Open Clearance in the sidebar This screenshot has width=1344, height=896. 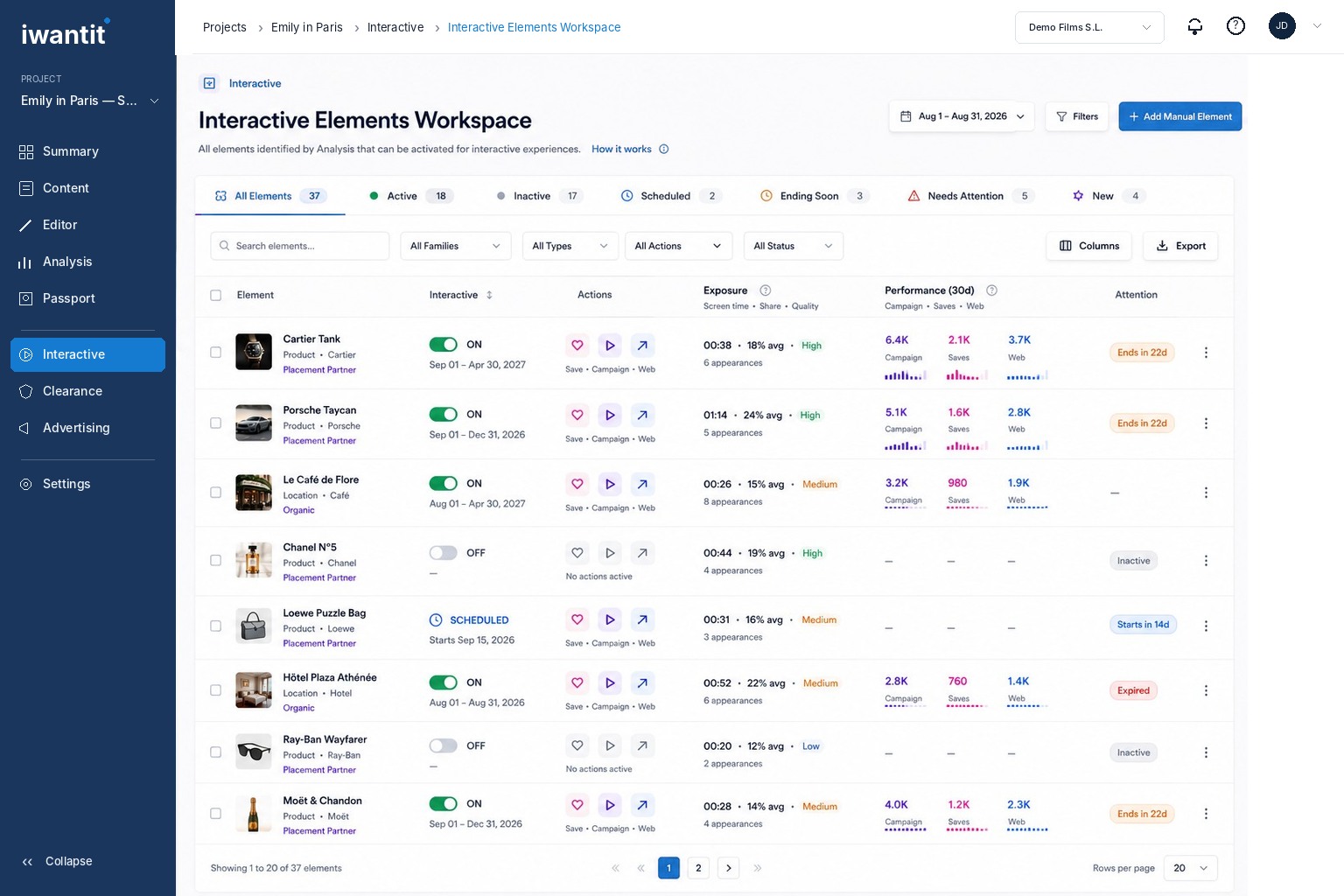(87, 391)
